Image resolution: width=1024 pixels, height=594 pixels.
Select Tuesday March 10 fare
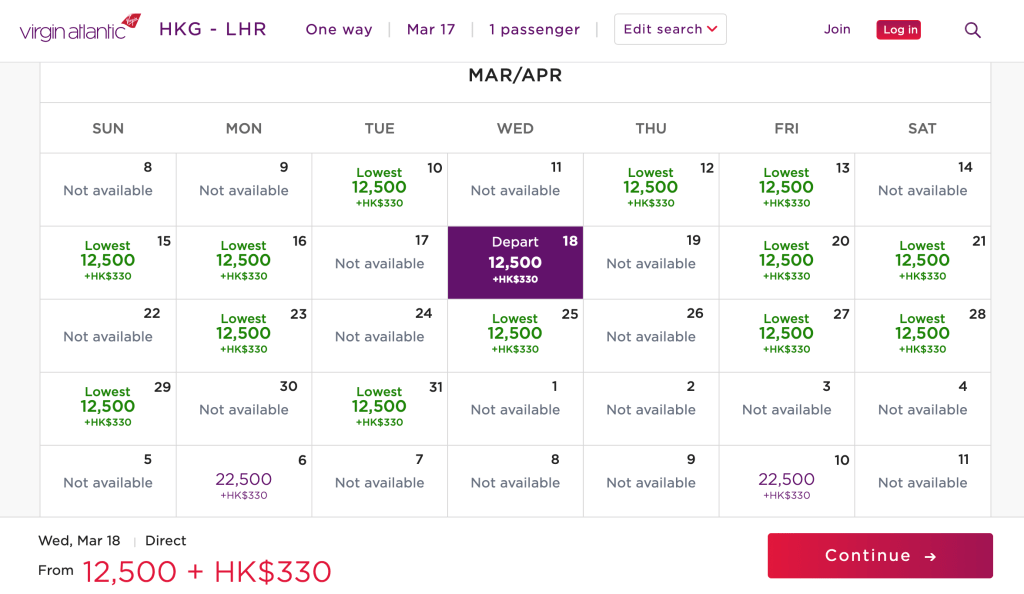point(379,188)
